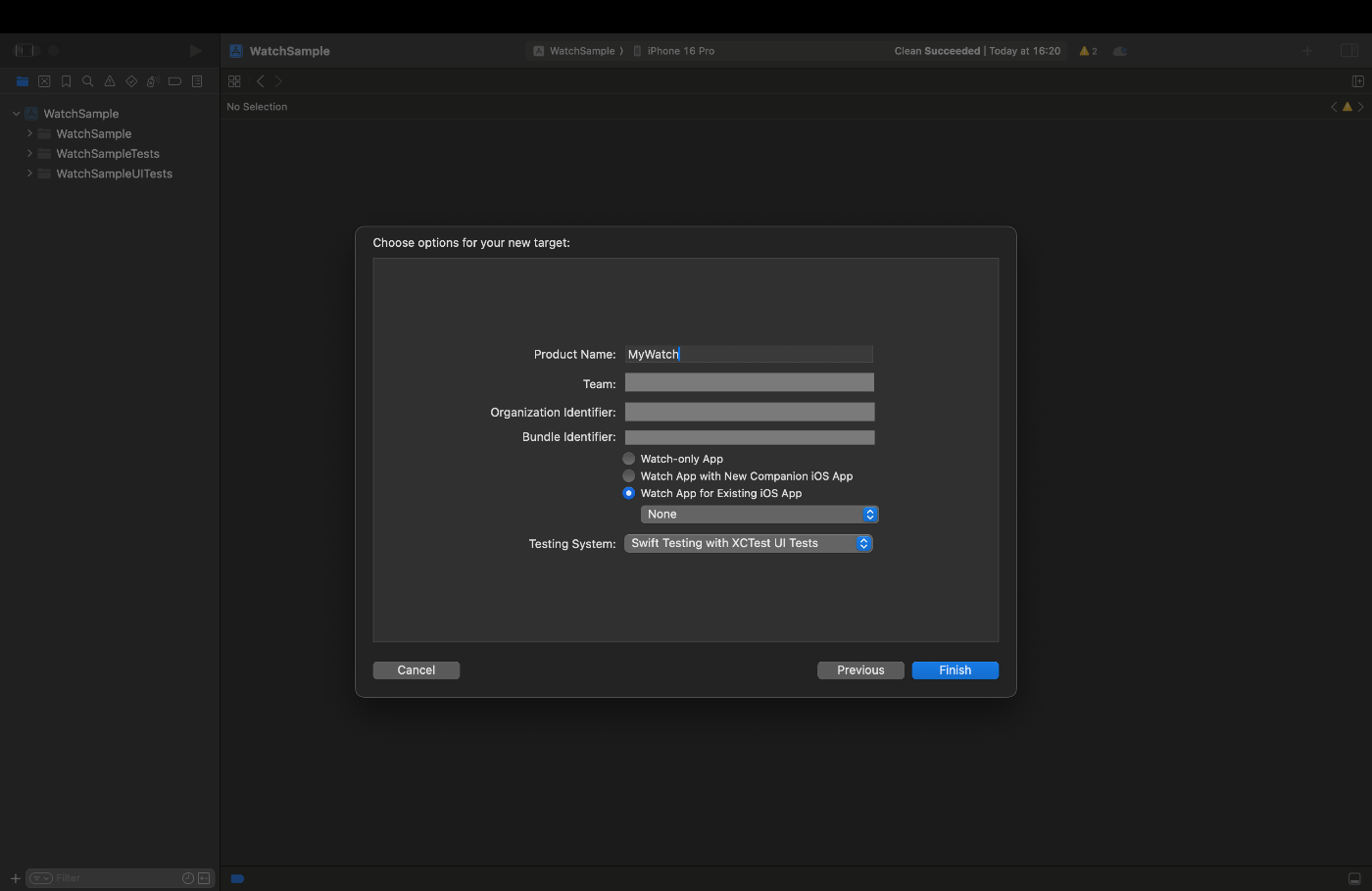Click the jump bar warning icon
This screenshot has height=891, width=1372.
(1347, 107)
